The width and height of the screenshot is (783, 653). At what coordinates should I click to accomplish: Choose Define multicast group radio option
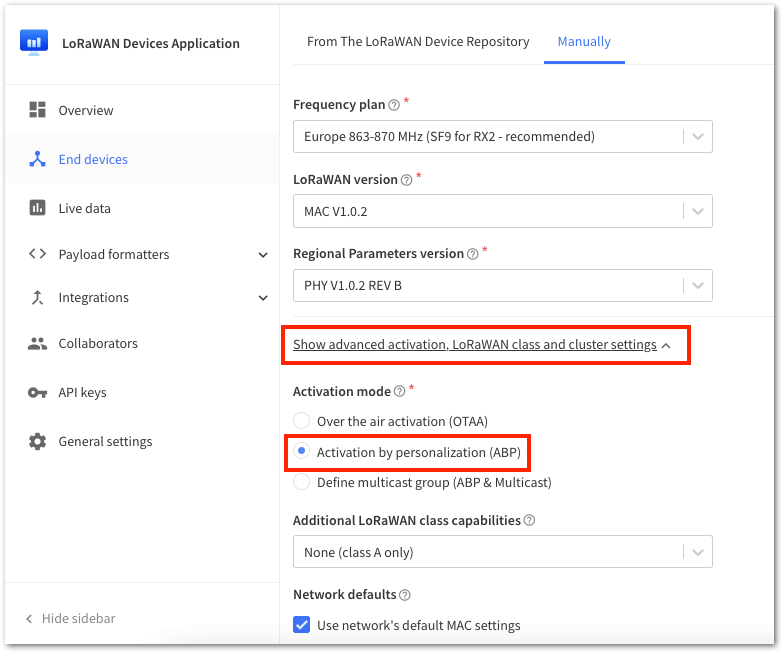coord(302,482)
